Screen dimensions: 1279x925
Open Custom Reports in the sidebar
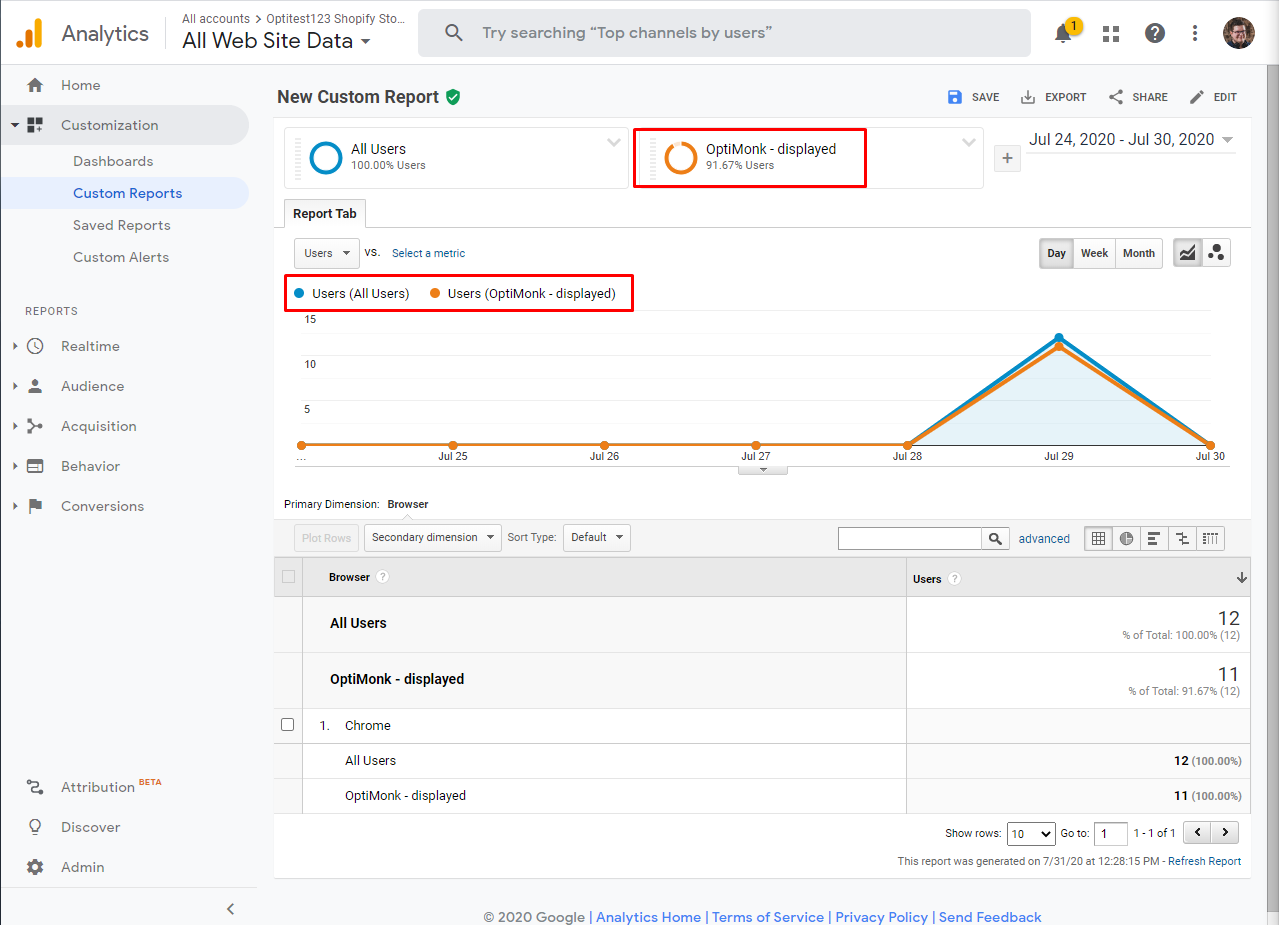pos(127,193)
